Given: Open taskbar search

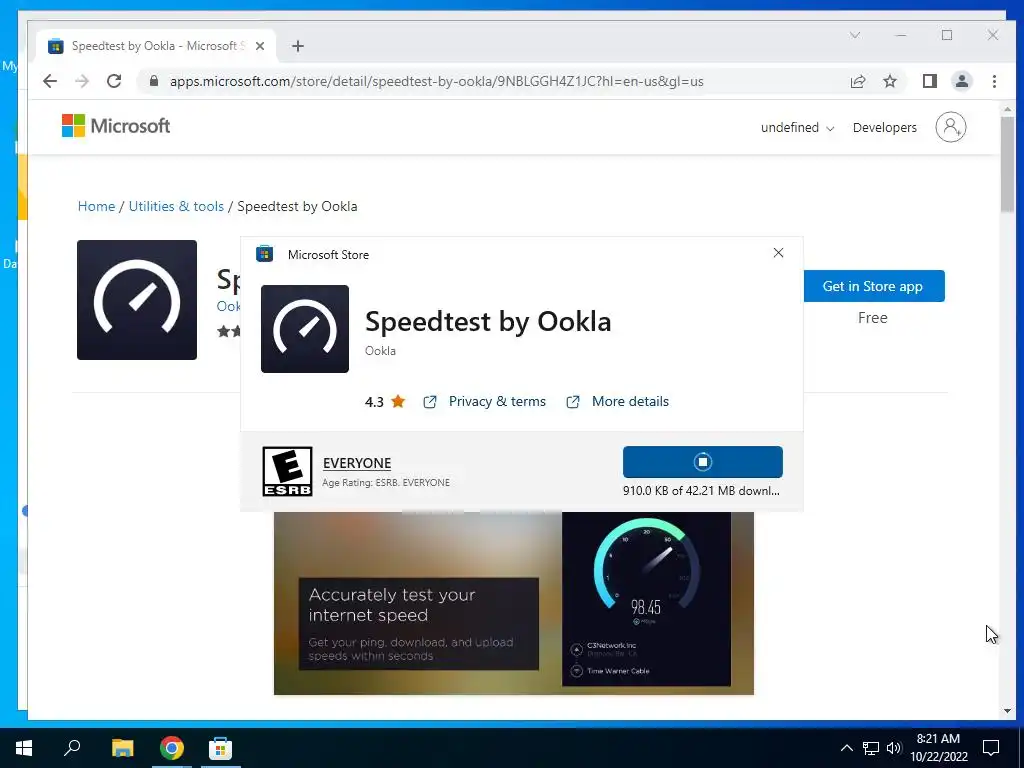Looking at the screenshot, I should [72, 748].
